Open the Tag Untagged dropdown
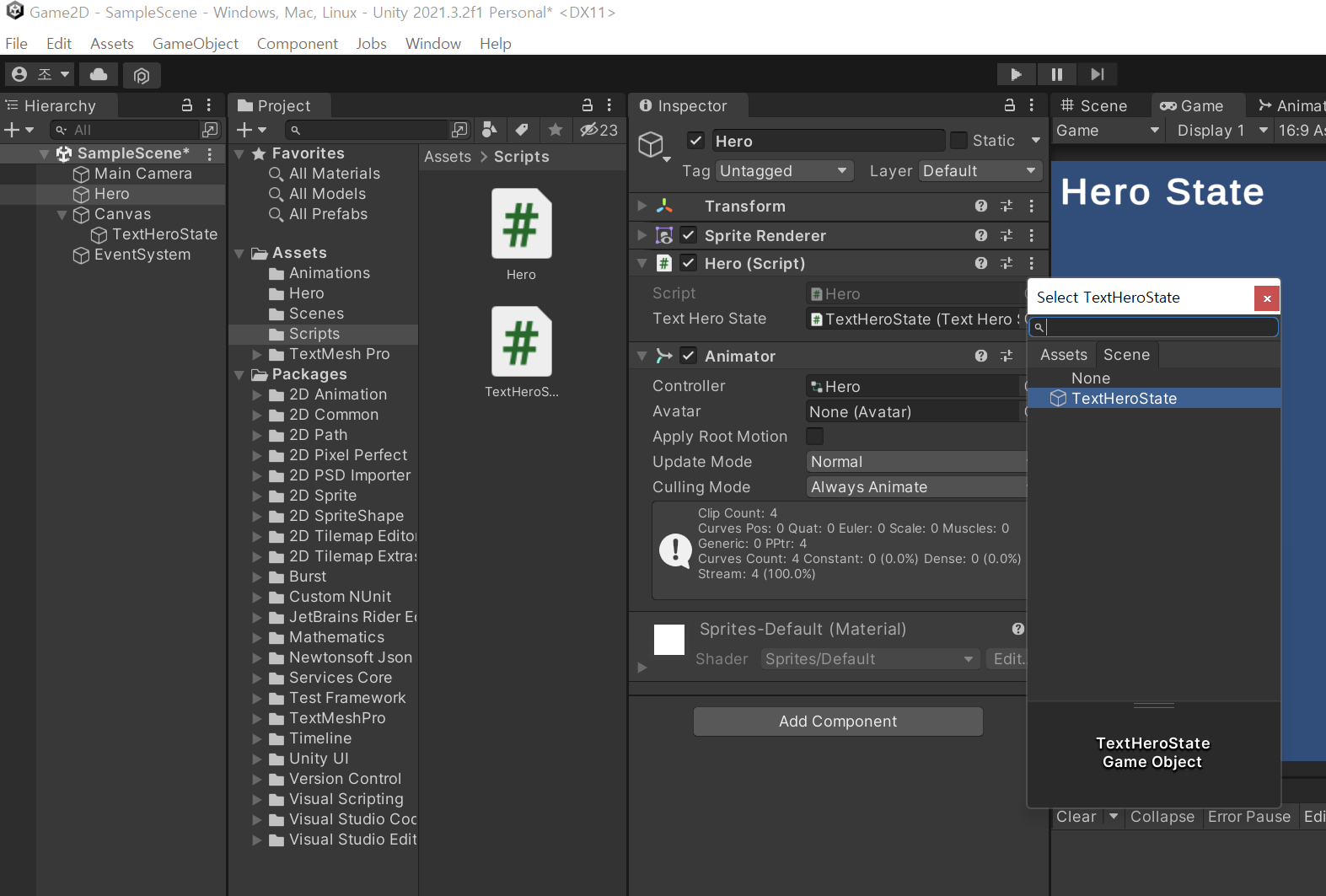The image size is (1326, 896). tap(784, 171)
